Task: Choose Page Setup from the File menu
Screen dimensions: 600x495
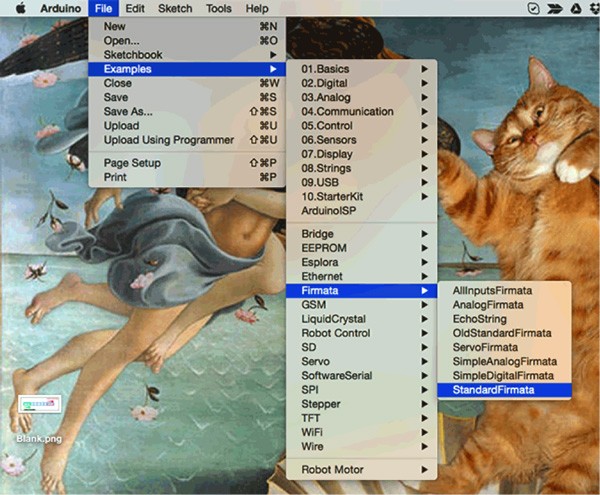Action: point(187,163)
